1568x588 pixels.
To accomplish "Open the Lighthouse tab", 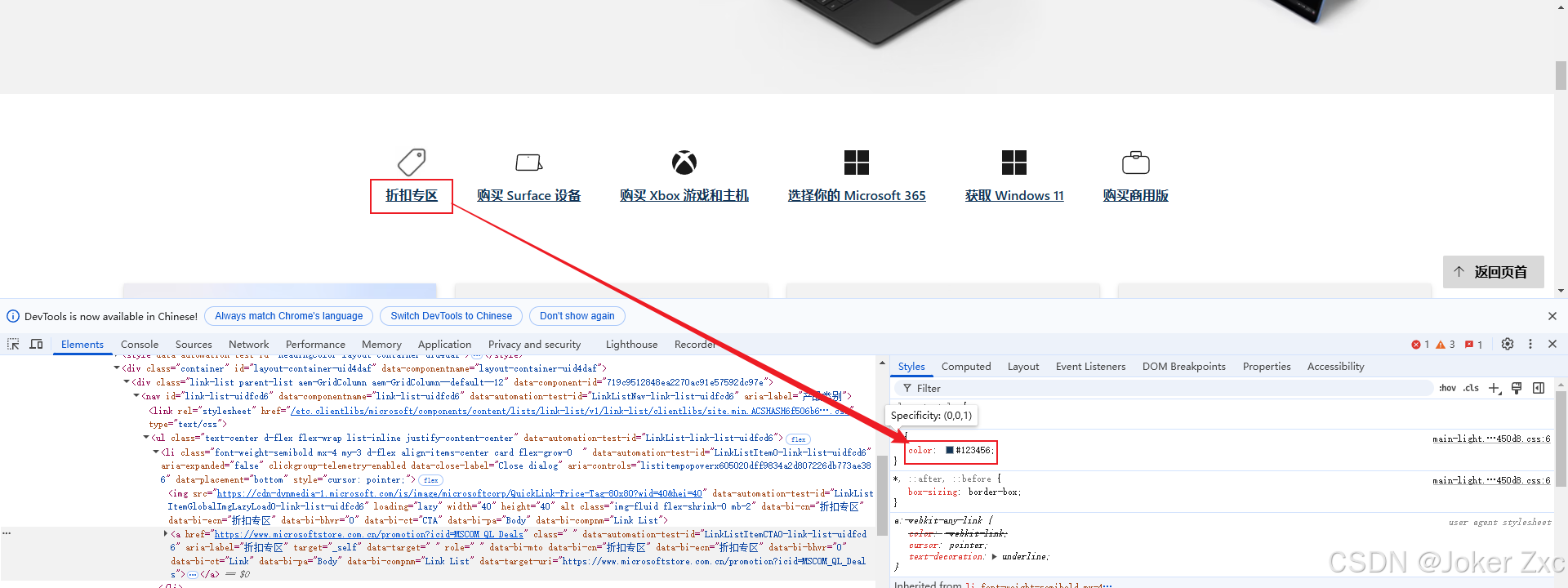I will [631, 345].
